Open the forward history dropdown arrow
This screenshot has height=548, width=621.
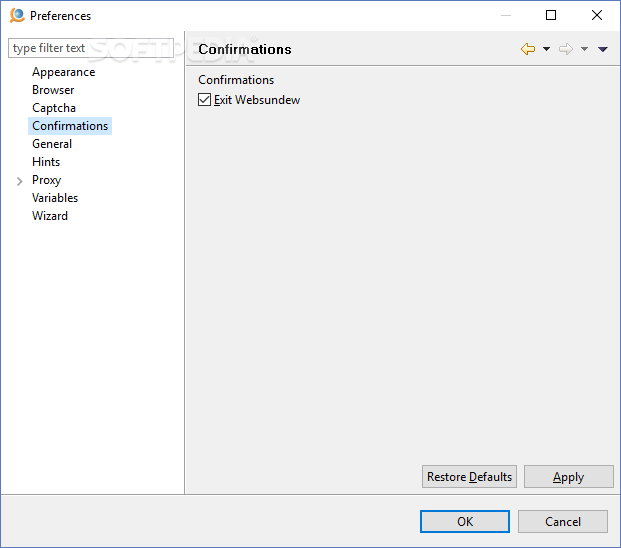(585, 49)
